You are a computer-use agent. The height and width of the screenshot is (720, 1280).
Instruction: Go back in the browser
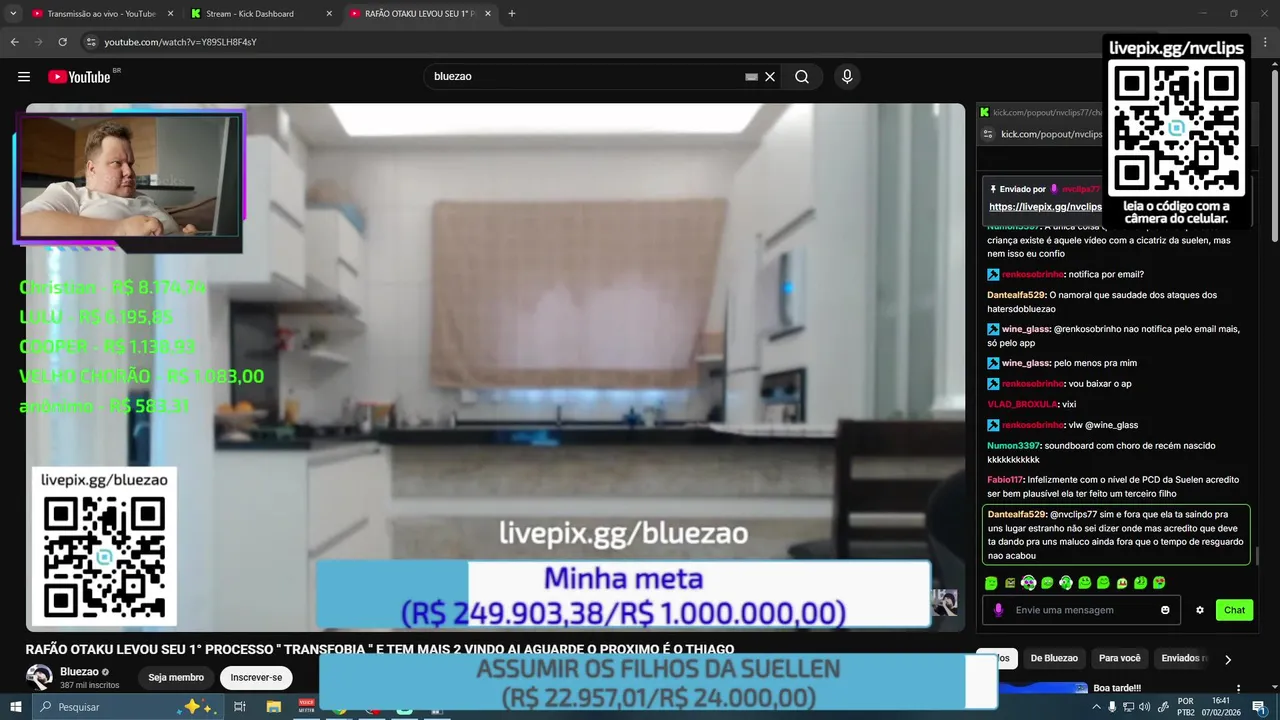pyautogui.click(x=14, y=42)
